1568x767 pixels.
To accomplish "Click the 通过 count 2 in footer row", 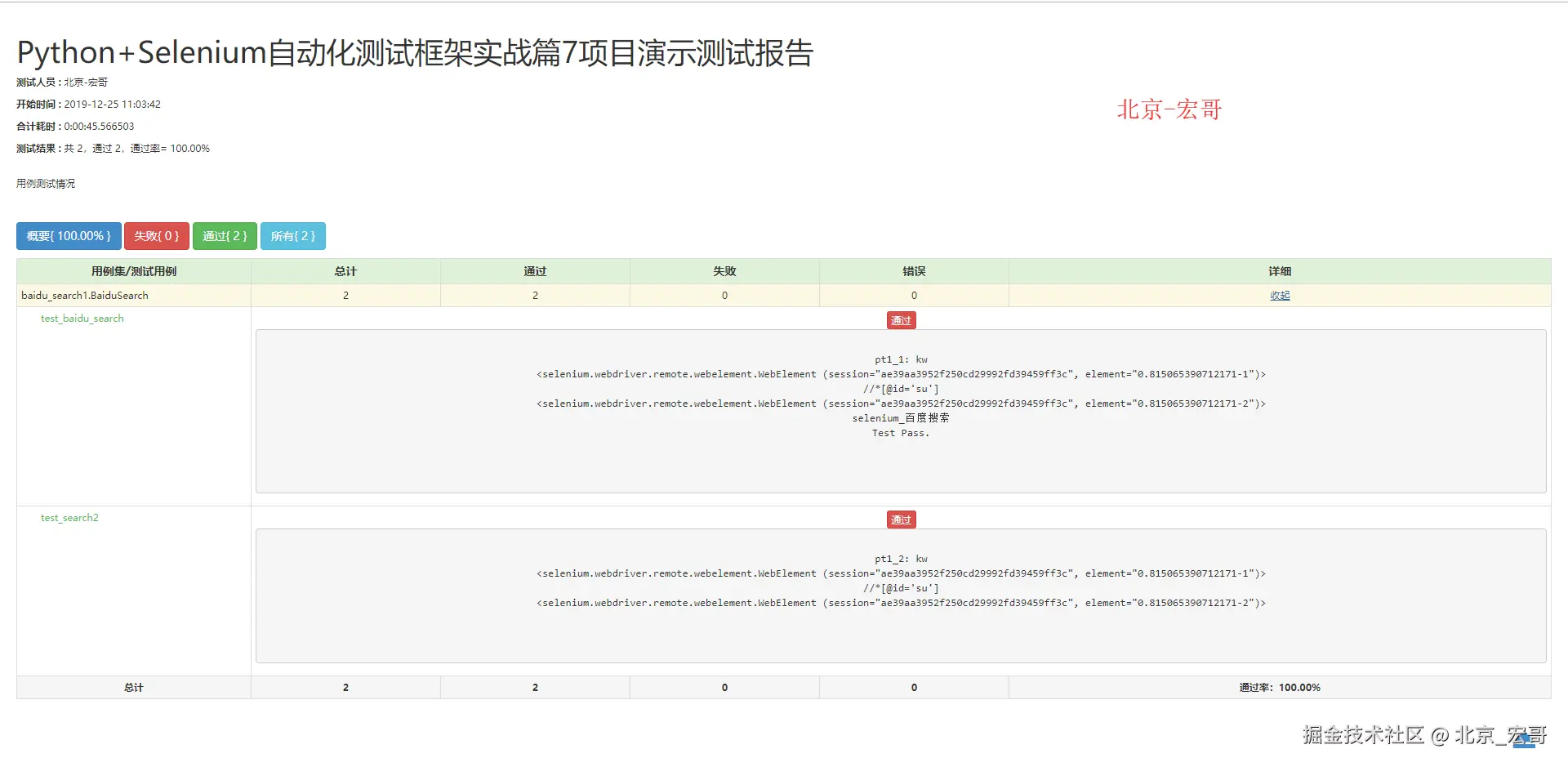I will pos(535,688).
